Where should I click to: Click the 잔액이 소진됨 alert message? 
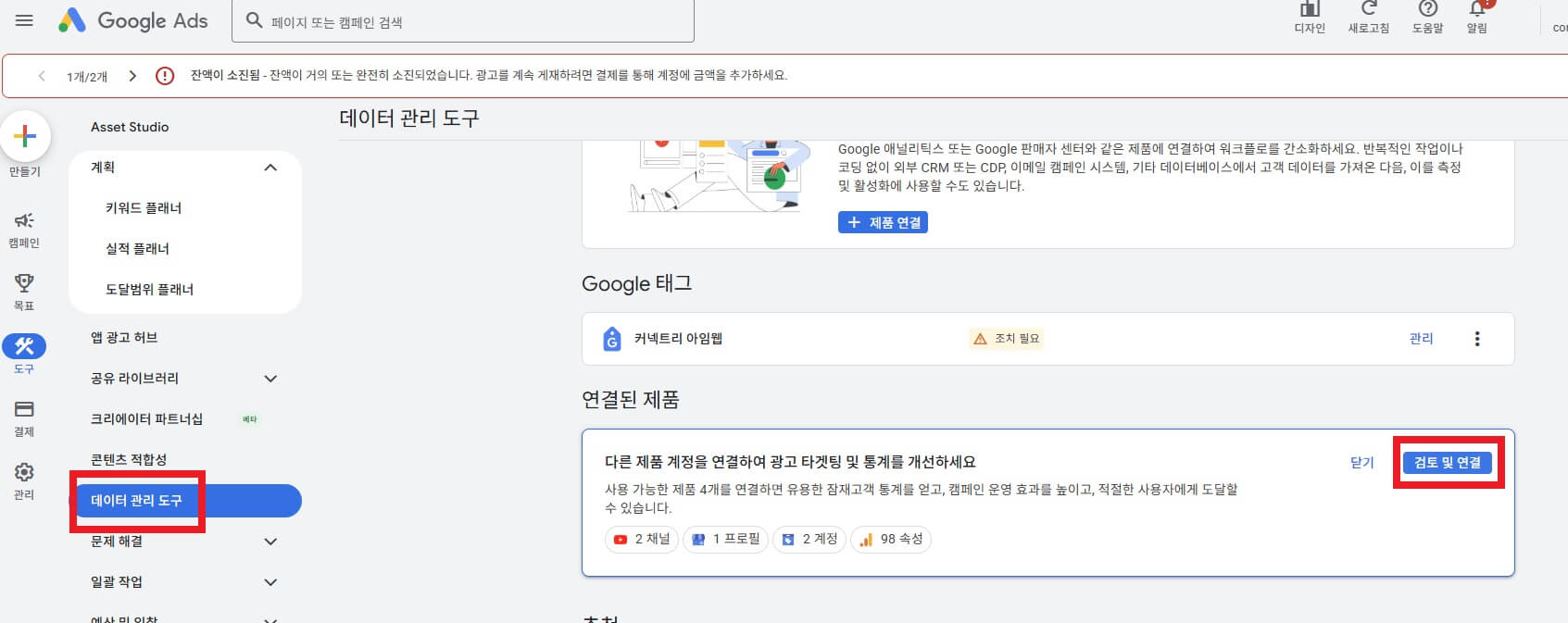pyautogui.click(x=488, y=76)
